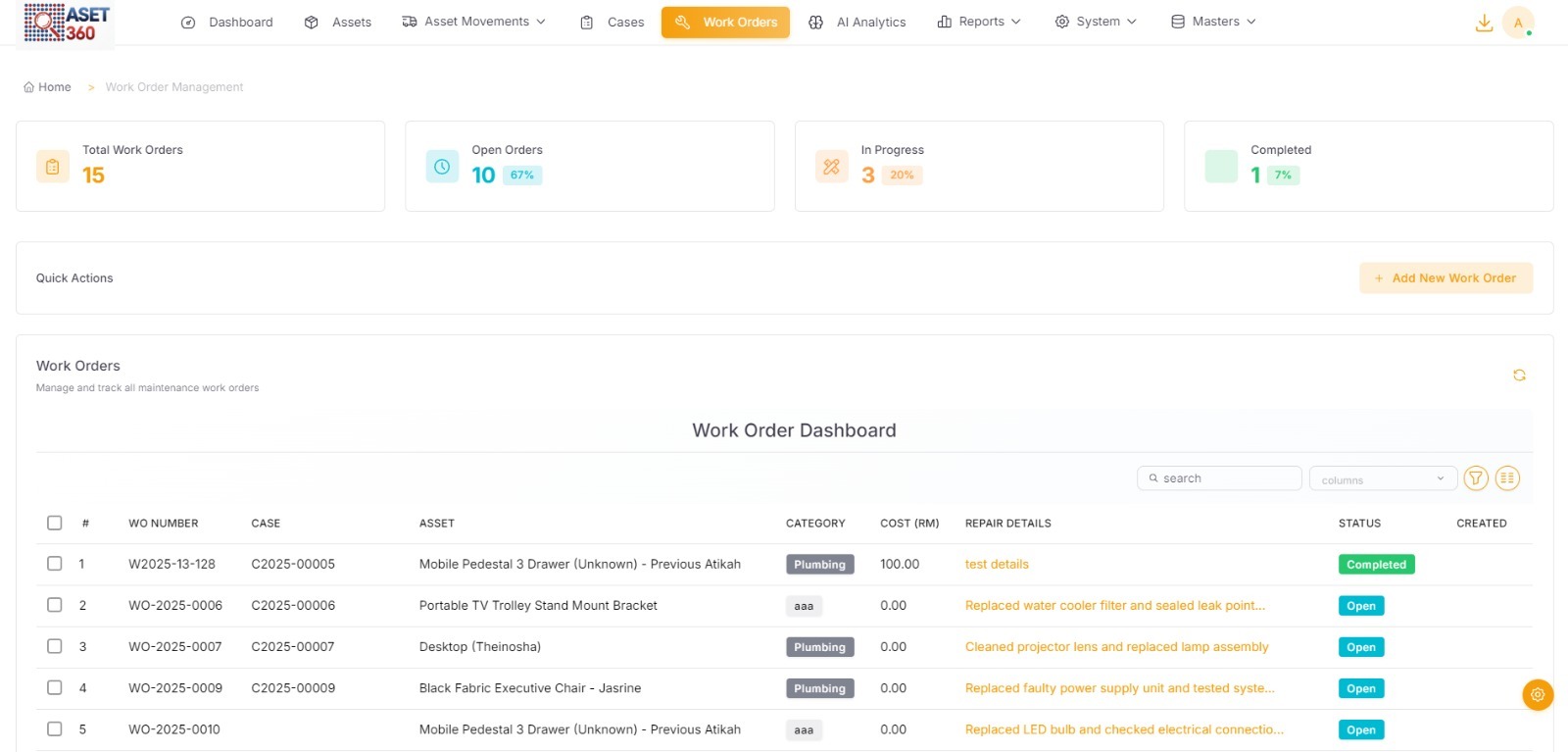Viewport: 1568px width, 752px height.
Task: Open the user avatar profile icon
Action: click(x=1518, y=23)
